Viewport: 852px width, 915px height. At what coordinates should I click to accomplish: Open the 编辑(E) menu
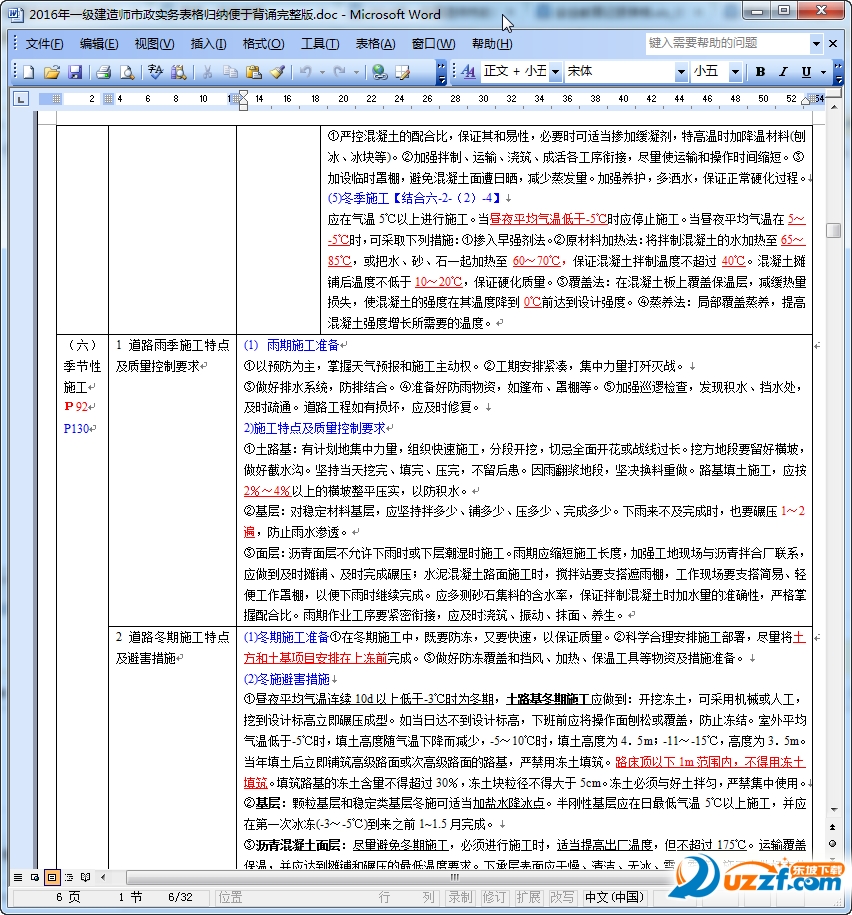[99, 44]
